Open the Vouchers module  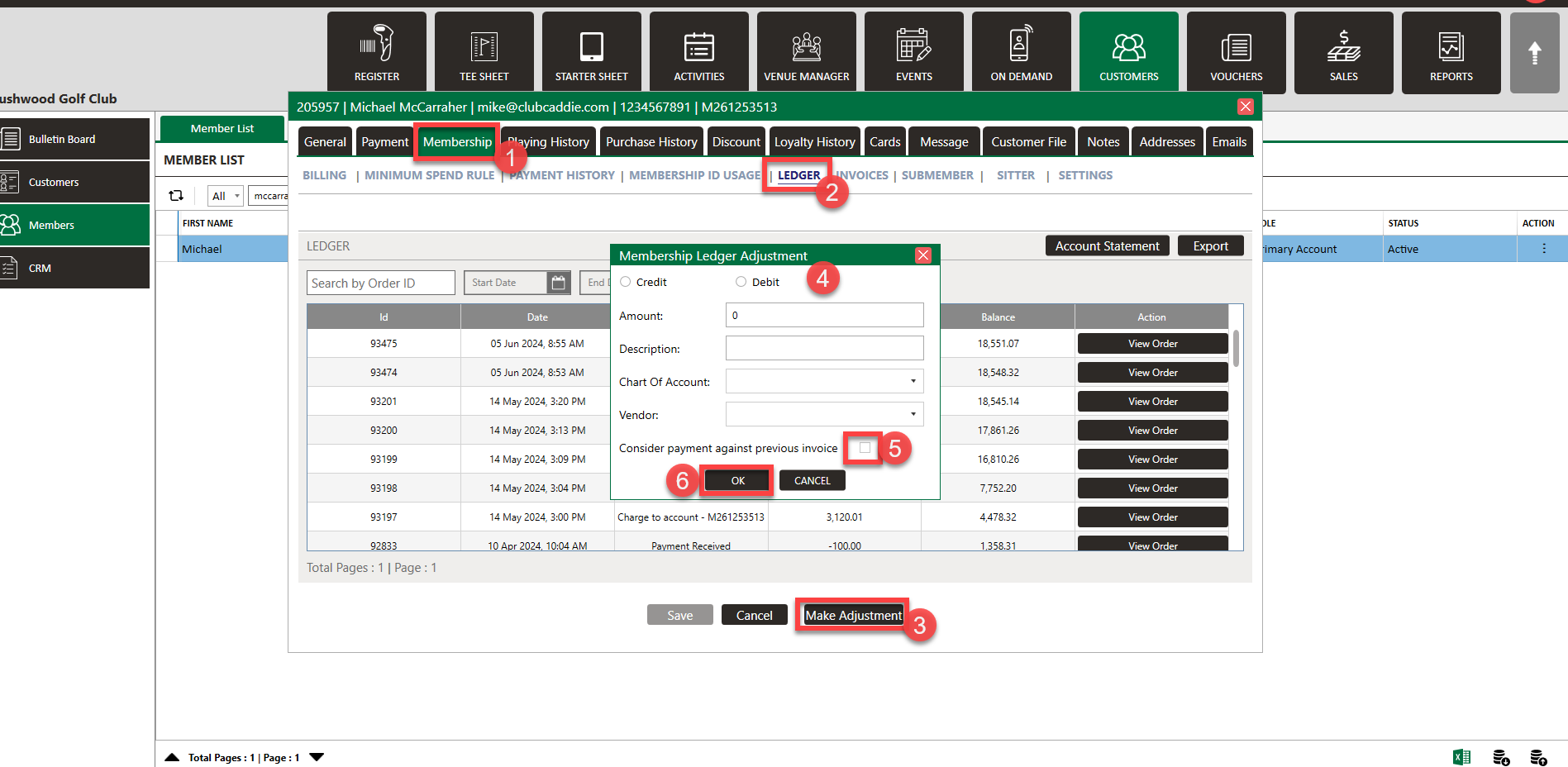(x=1237, y=53)
